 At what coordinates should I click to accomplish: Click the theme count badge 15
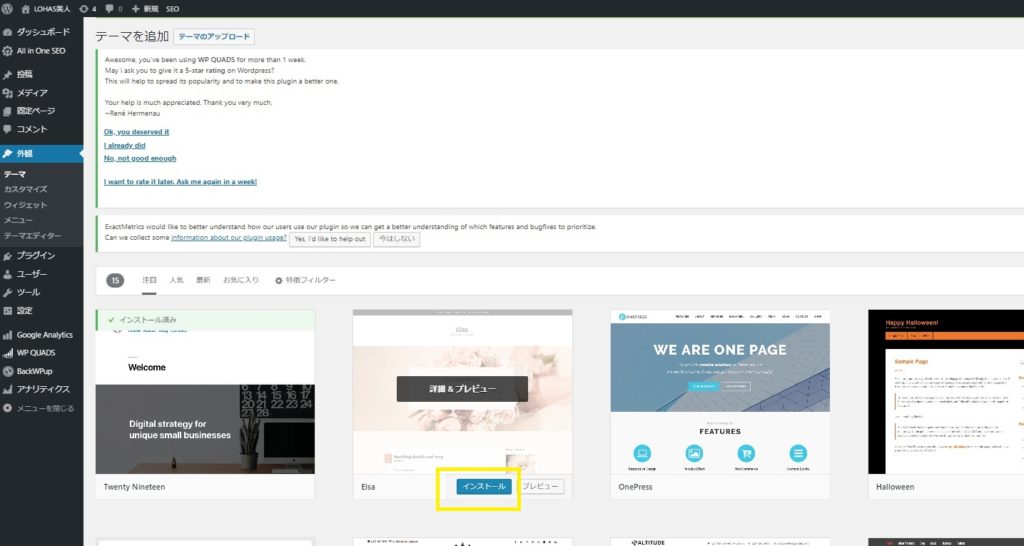115,280
